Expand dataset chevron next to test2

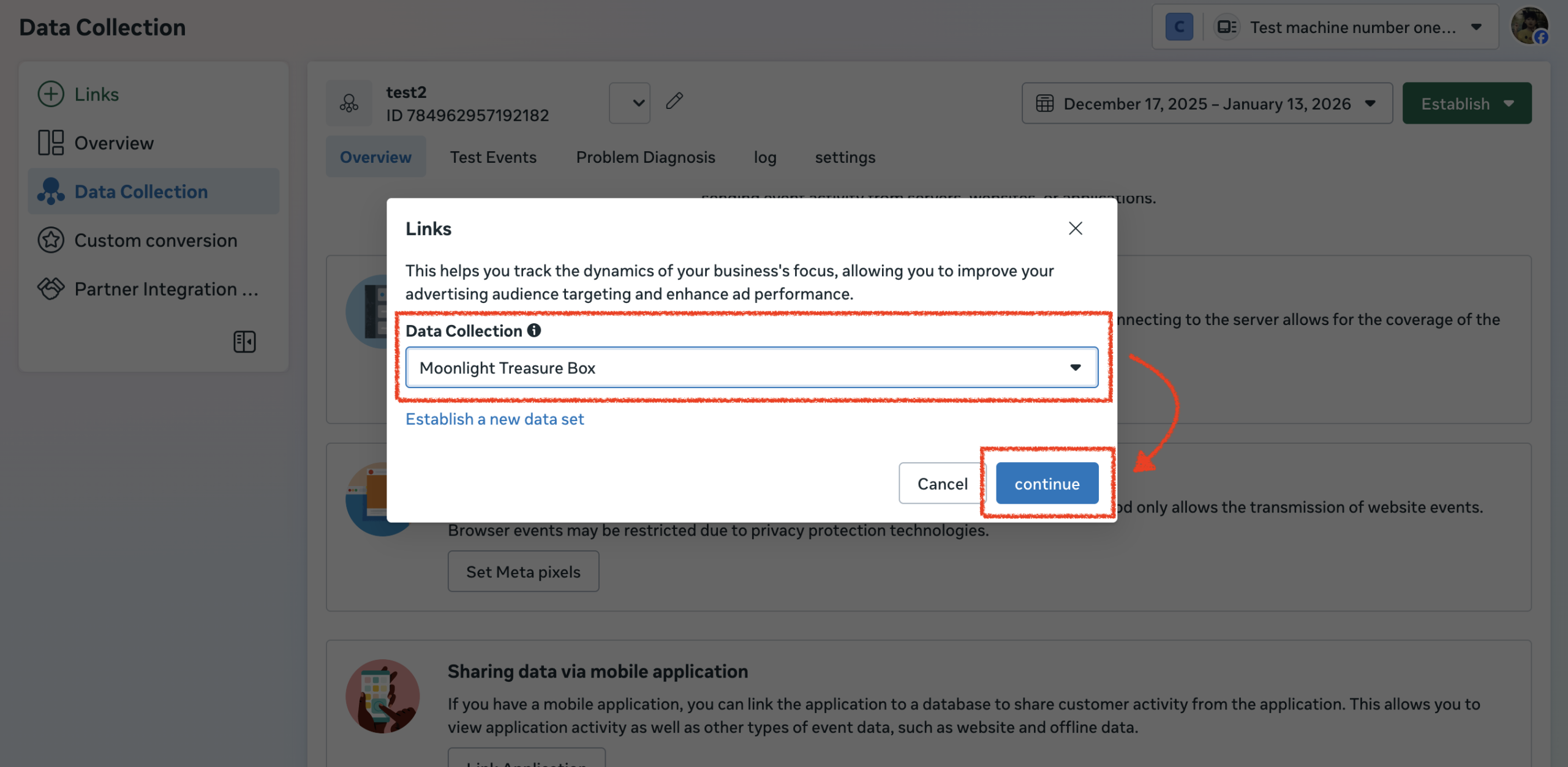[630, 103]
